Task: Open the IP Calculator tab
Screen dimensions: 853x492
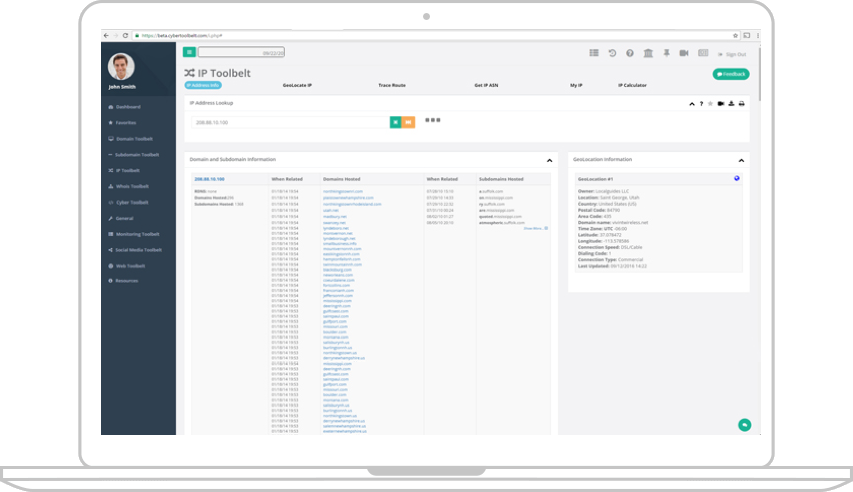Action: click(632, 86)
